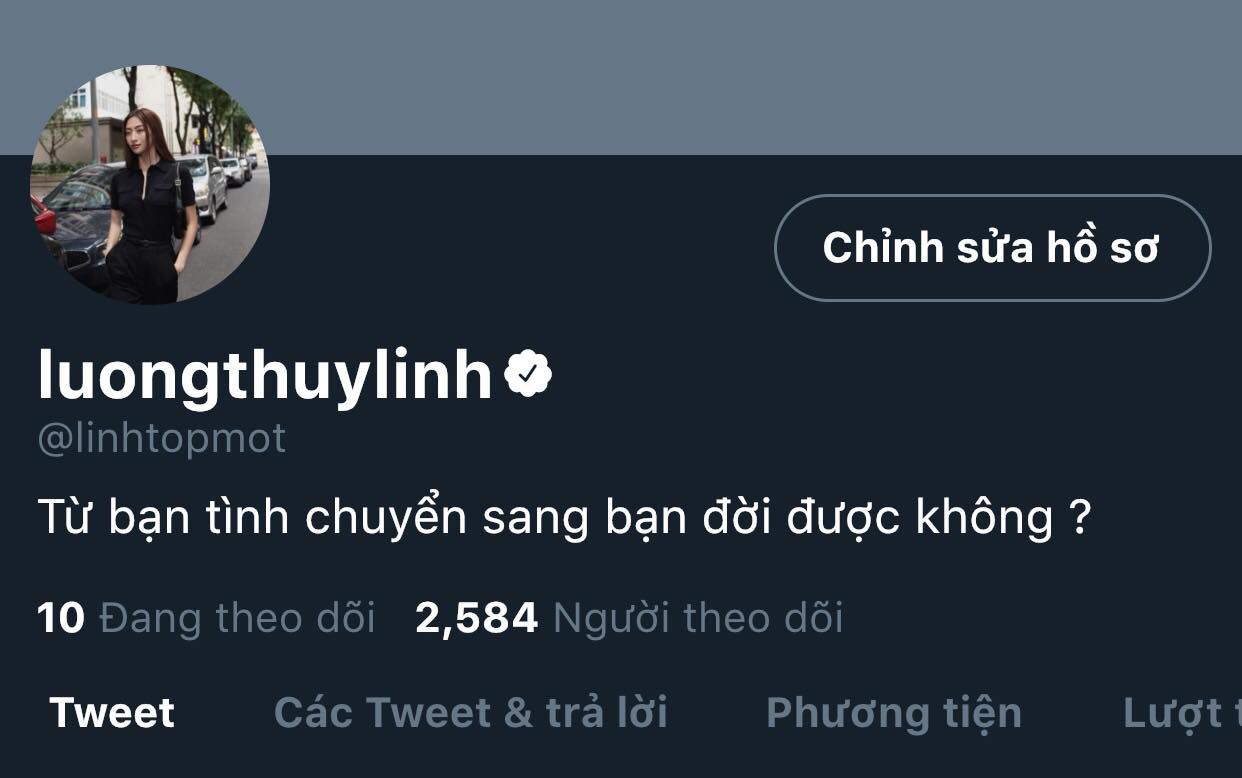Click the luongthuylinh display name
This screenshot has height=778, width=1242.
(x=266, y=375)
